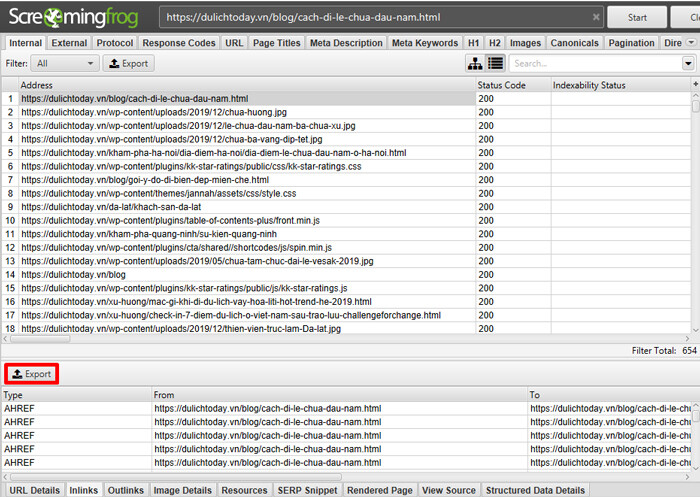Screen dimensions: 700x497
Task: Open the Canonicals tab
Action: [574, 43]
